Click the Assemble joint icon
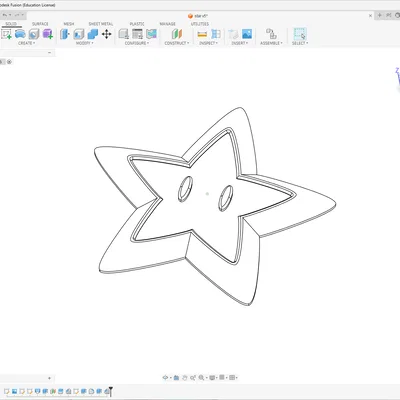Screen dimensions: 400x400 (x=271, y=34)
